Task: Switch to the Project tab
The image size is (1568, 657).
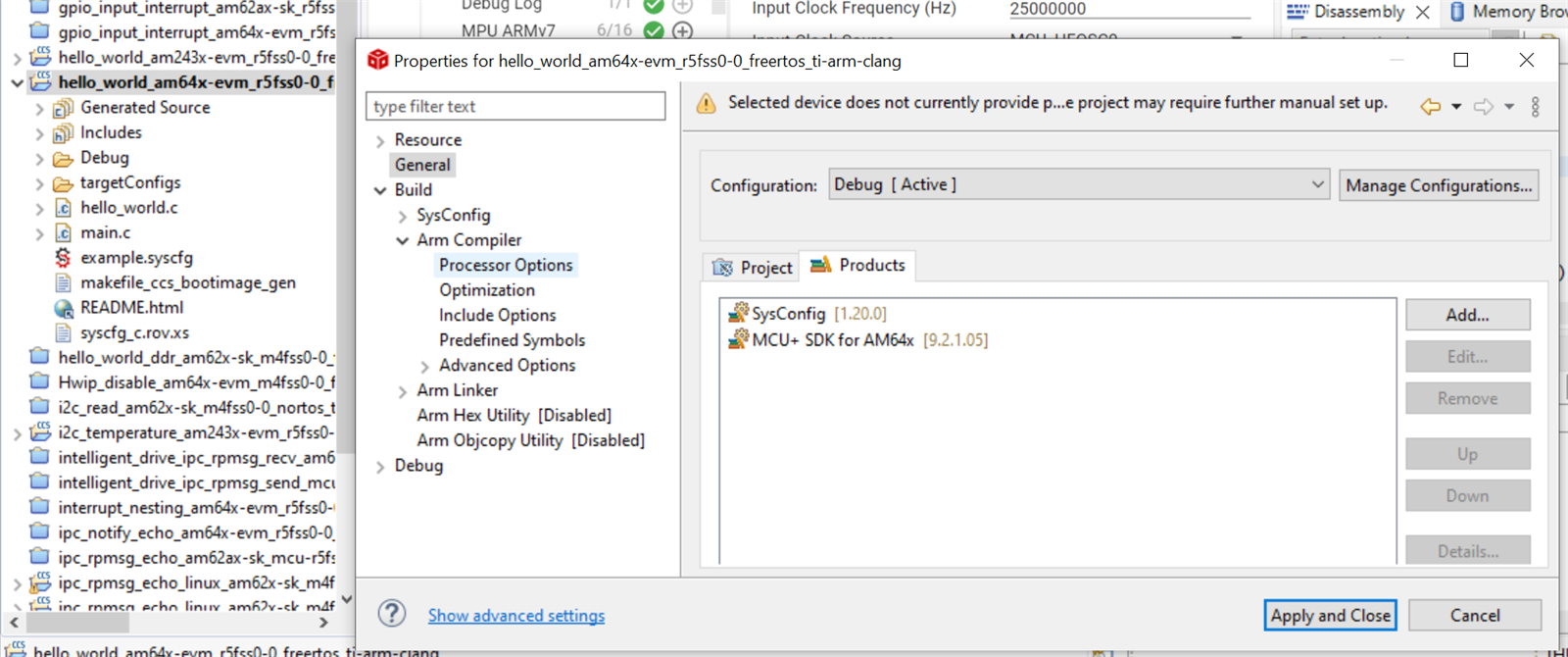Action: point(752,268)
